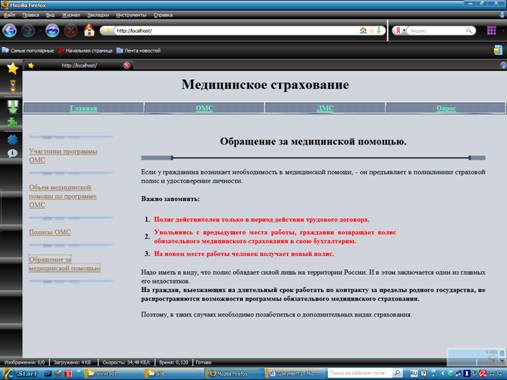Click the yellow star sidebar icon
Screen dimensions: 507x380
(12, 68)
